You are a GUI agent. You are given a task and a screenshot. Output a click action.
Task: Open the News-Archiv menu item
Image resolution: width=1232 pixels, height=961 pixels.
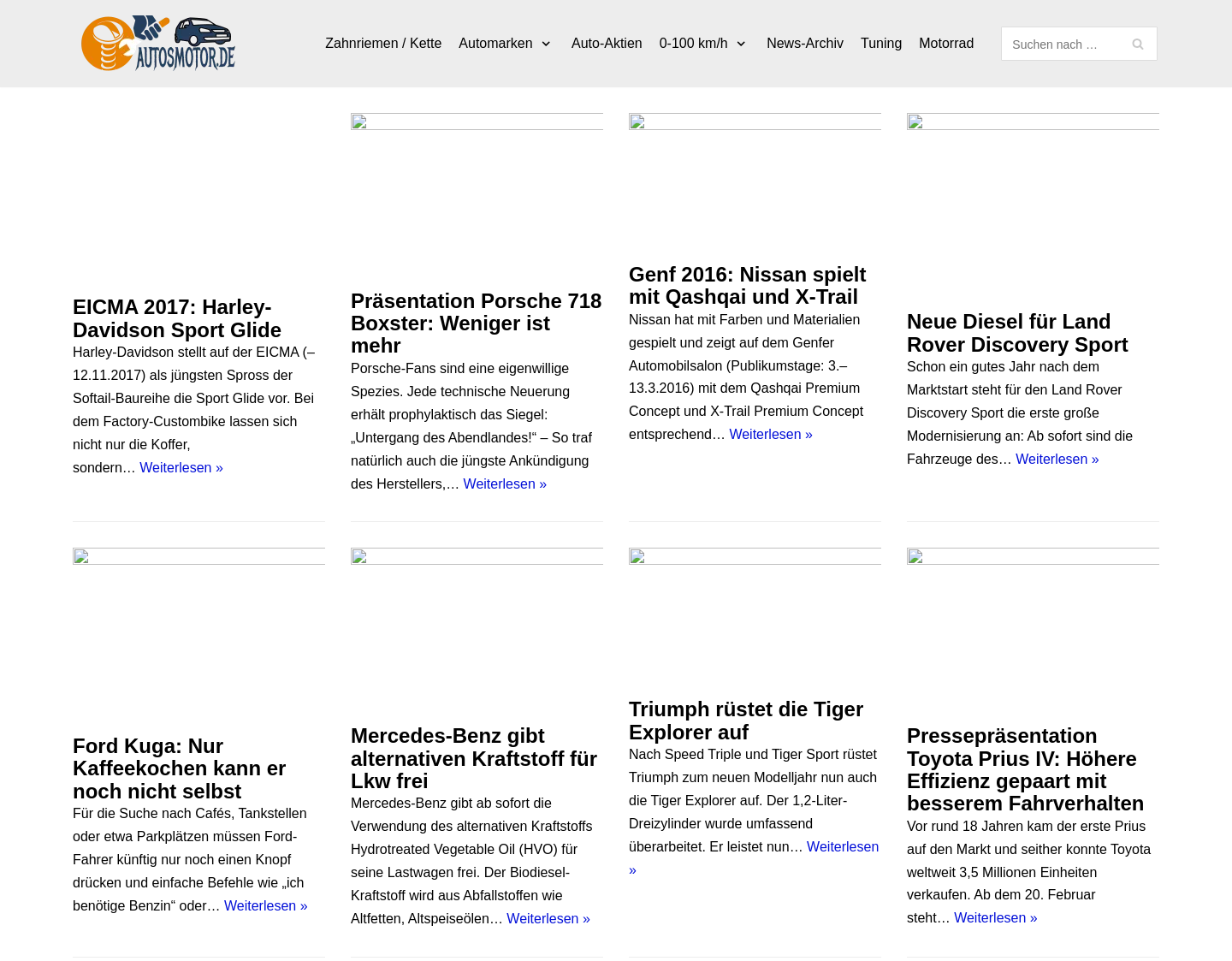pyautogui.click(x=805, y=44)
